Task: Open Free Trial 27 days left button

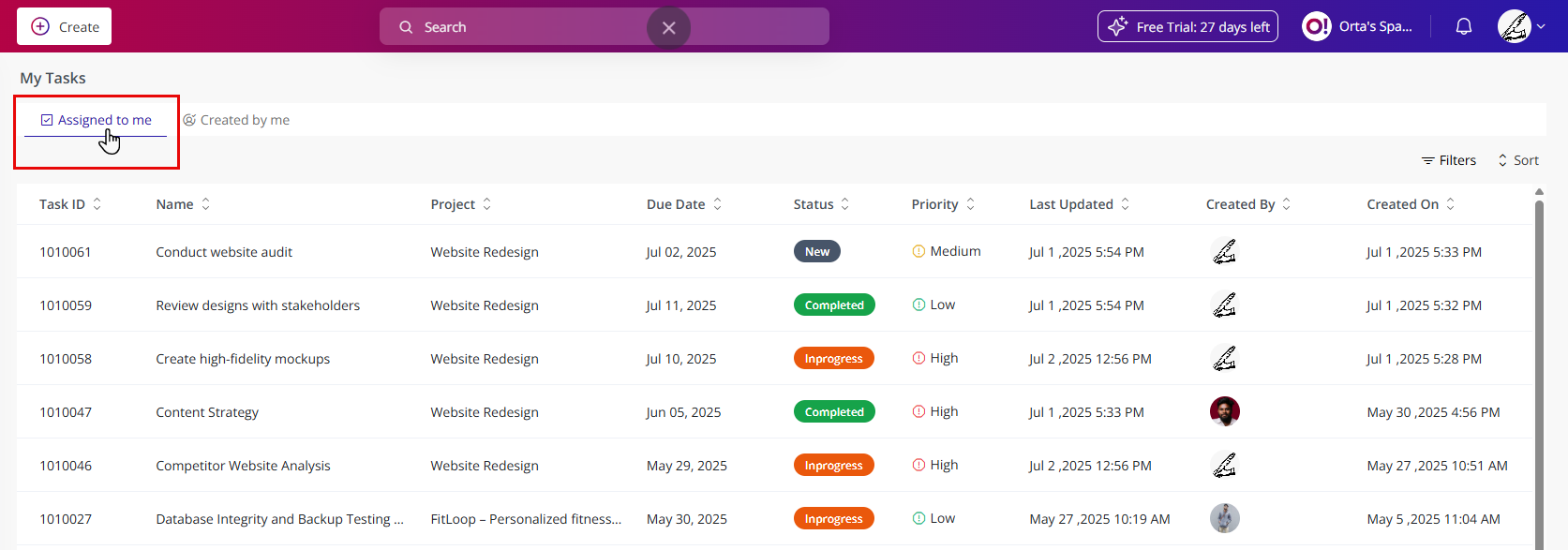Action: pos(1187,26)
